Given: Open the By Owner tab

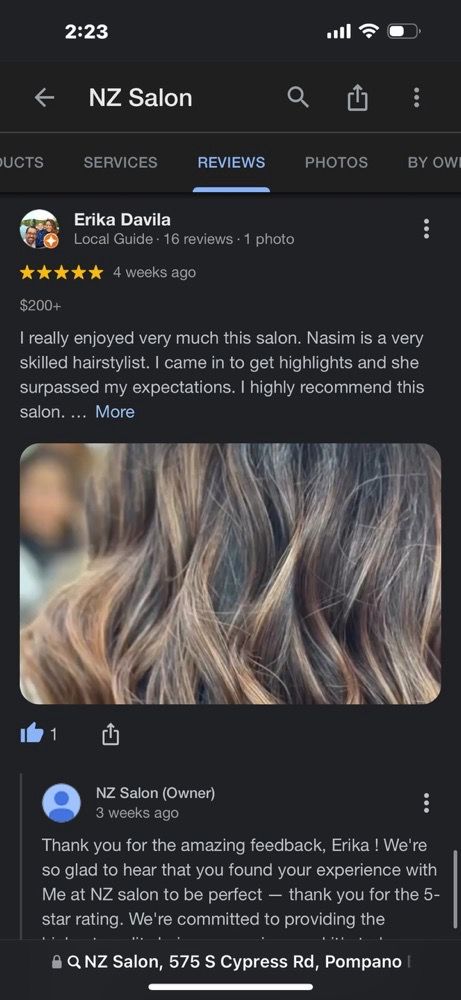Looking at the screenshot, I should (434, 163).
